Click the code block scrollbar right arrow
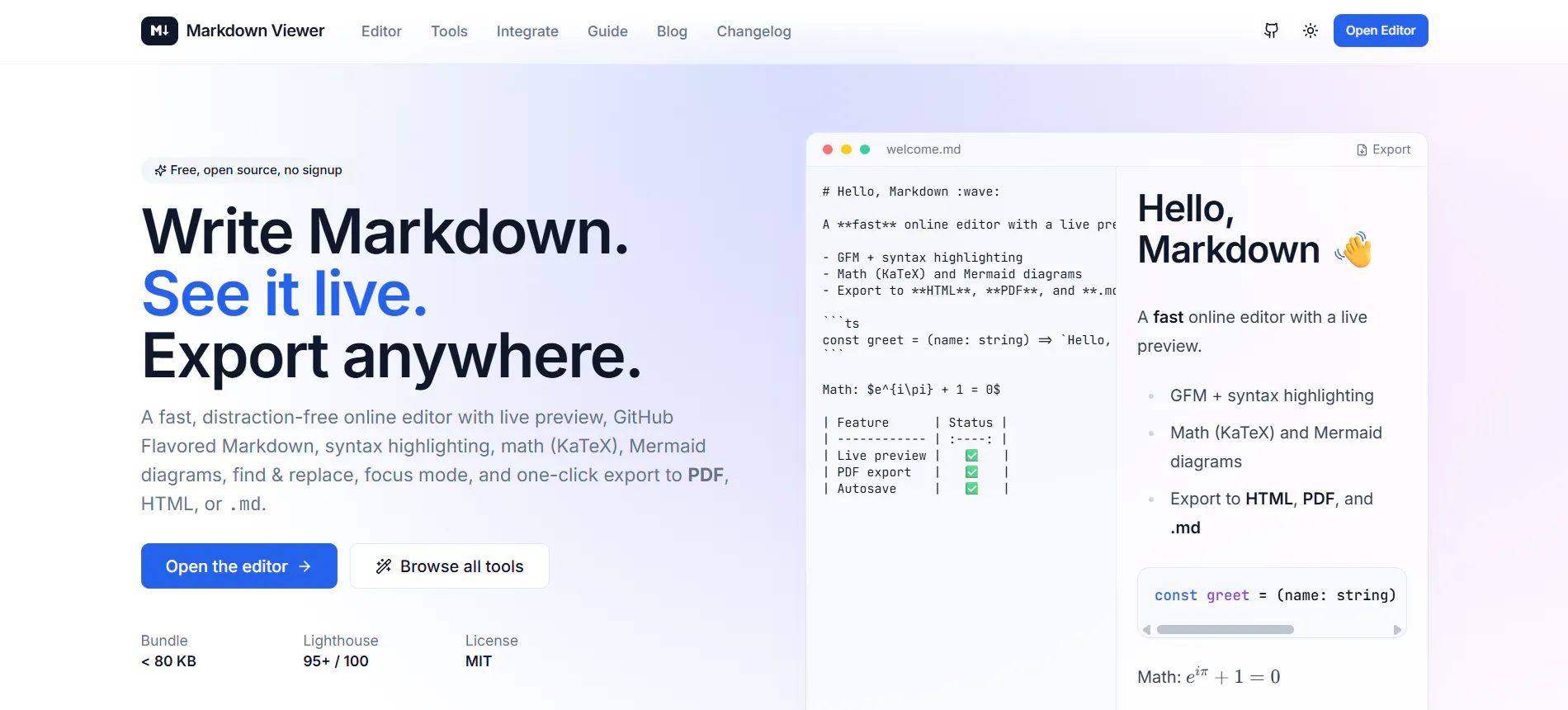 tap(1397, 630)
